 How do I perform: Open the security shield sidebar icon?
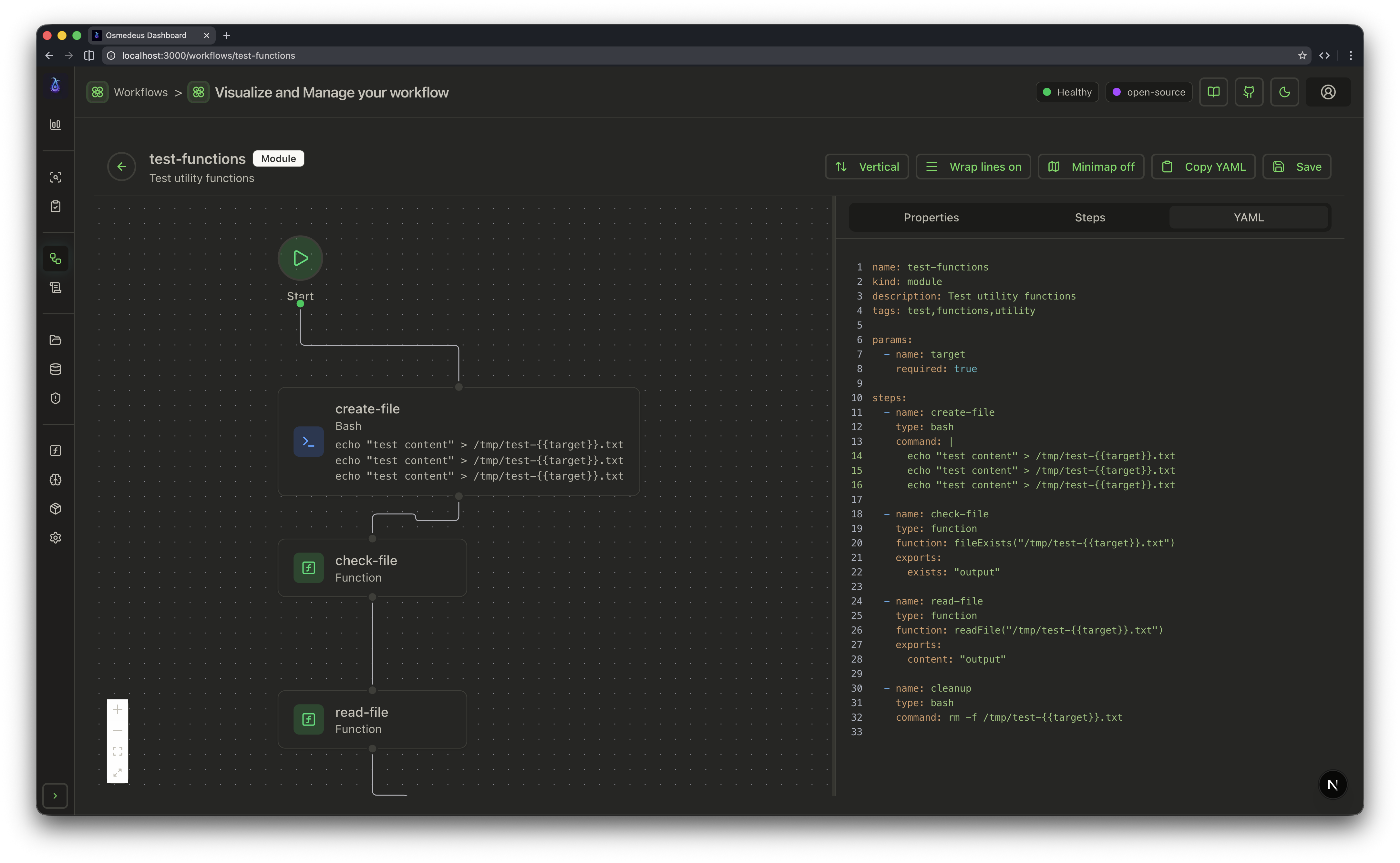[56, 398]
